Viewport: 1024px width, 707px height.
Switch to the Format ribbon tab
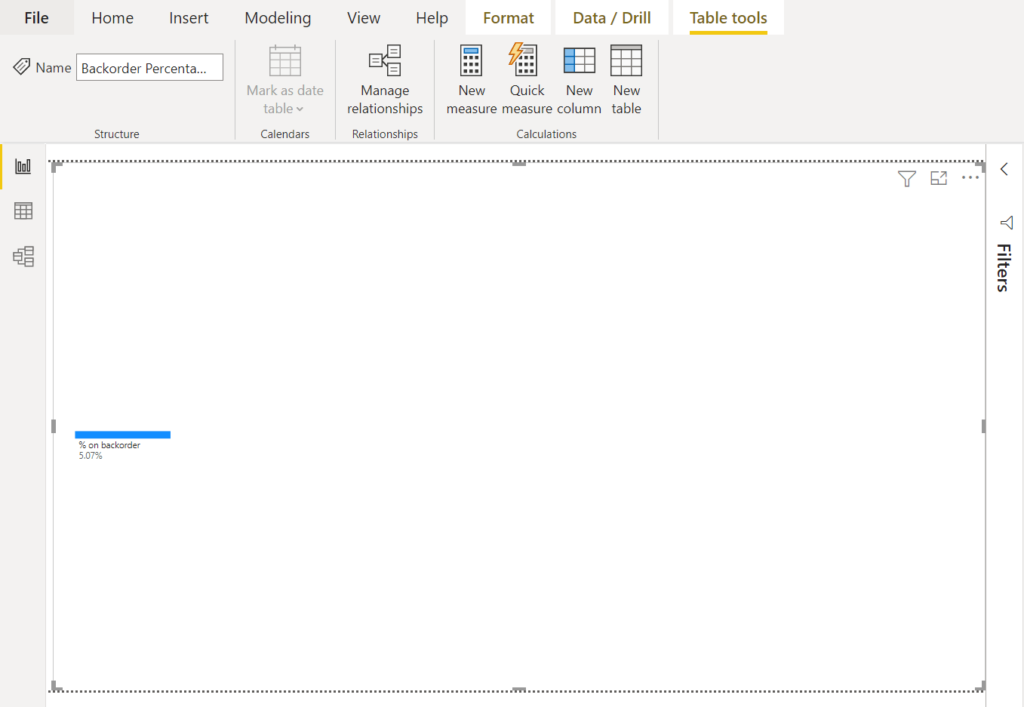coord(508,17)
